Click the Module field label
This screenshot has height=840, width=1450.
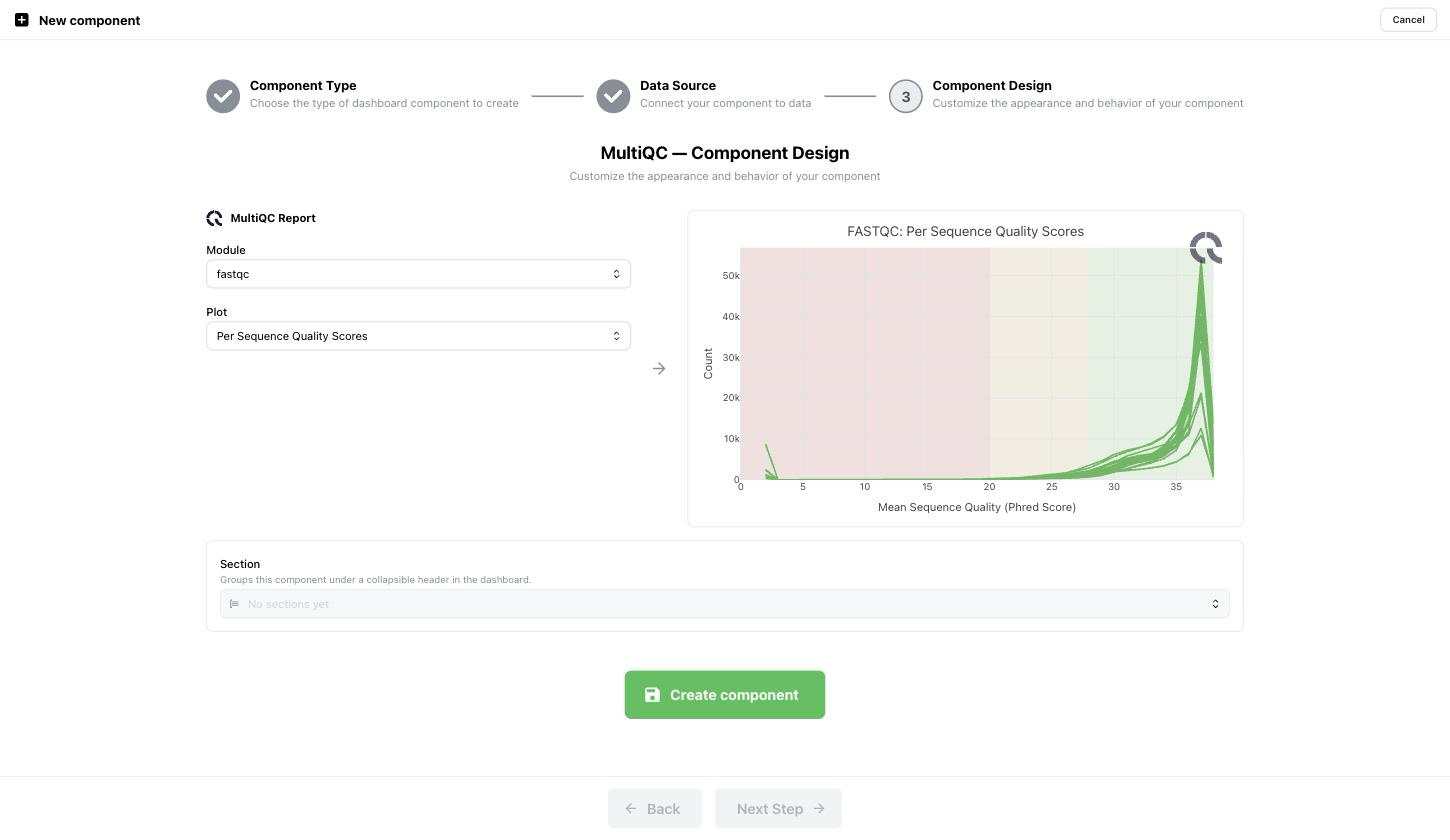tap(226, 250)
